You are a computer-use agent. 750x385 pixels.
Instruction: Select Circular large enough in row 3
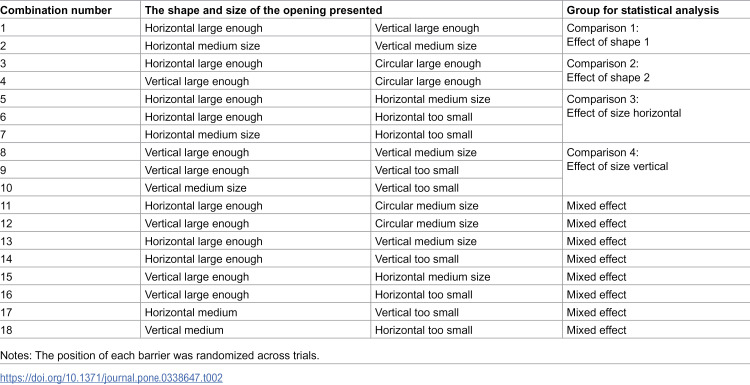(x=428, y=64)
